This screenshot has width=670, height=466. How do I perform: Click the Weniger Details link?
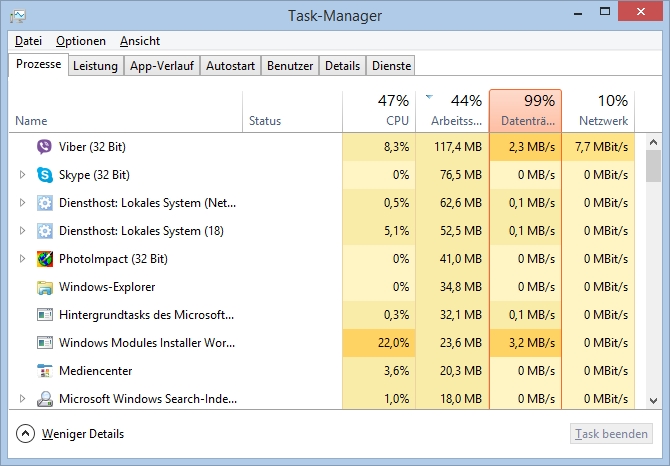click(83, 434)
